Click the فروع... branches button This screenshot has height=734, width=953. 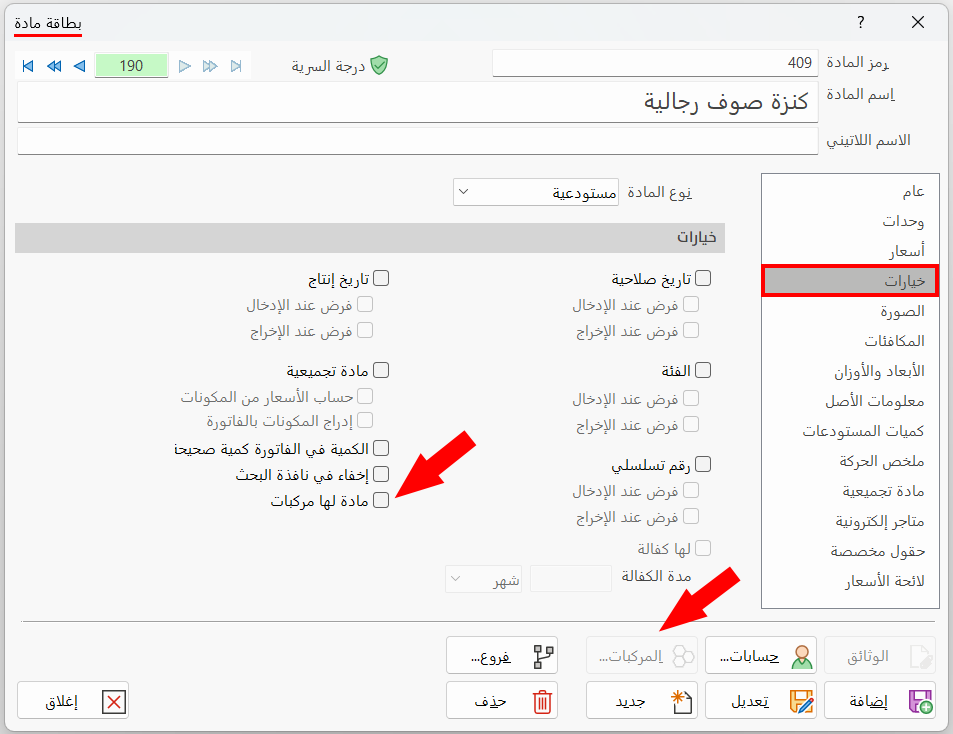click(501, 656)
